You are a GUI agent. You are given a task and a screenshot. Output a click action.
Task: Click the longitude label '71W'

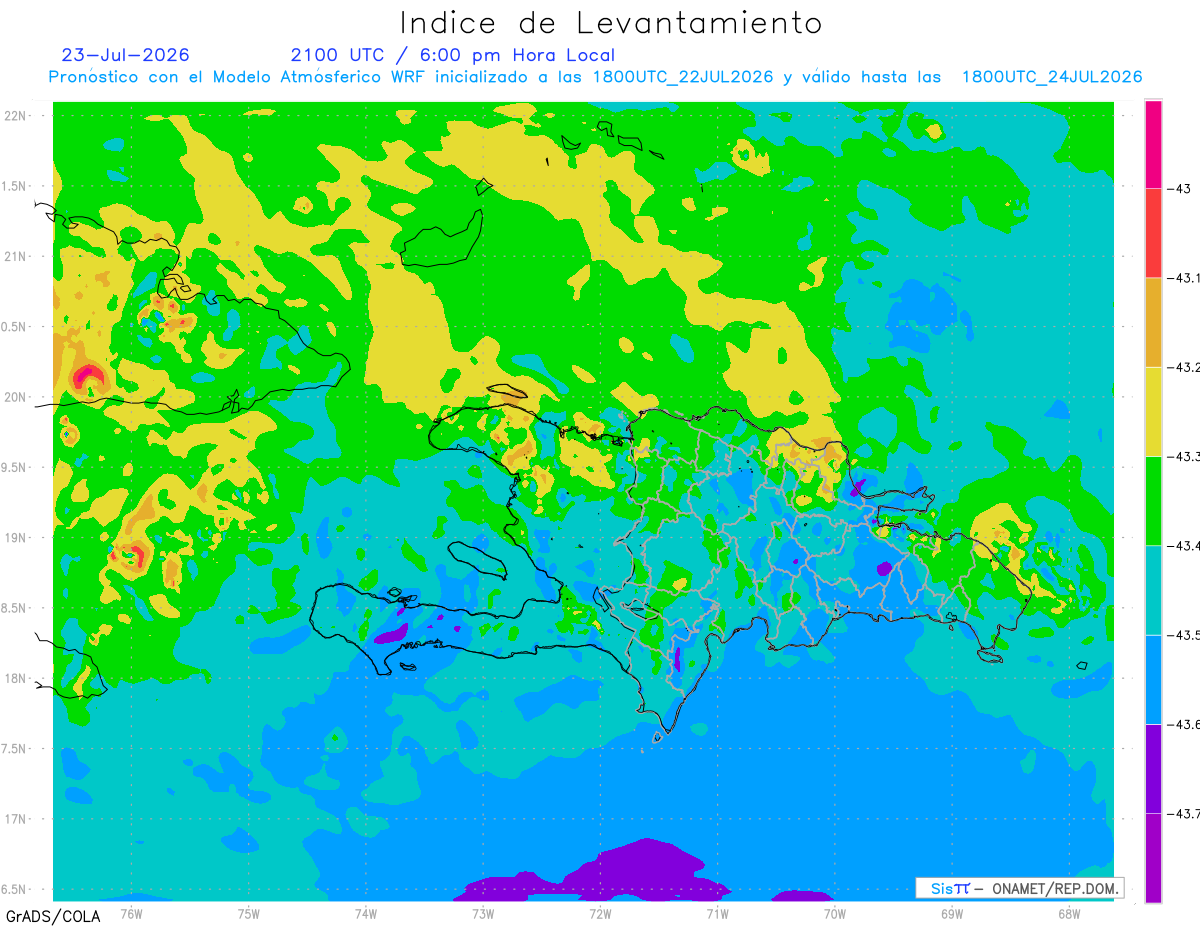pyautogui.click(x=717, y=912)
